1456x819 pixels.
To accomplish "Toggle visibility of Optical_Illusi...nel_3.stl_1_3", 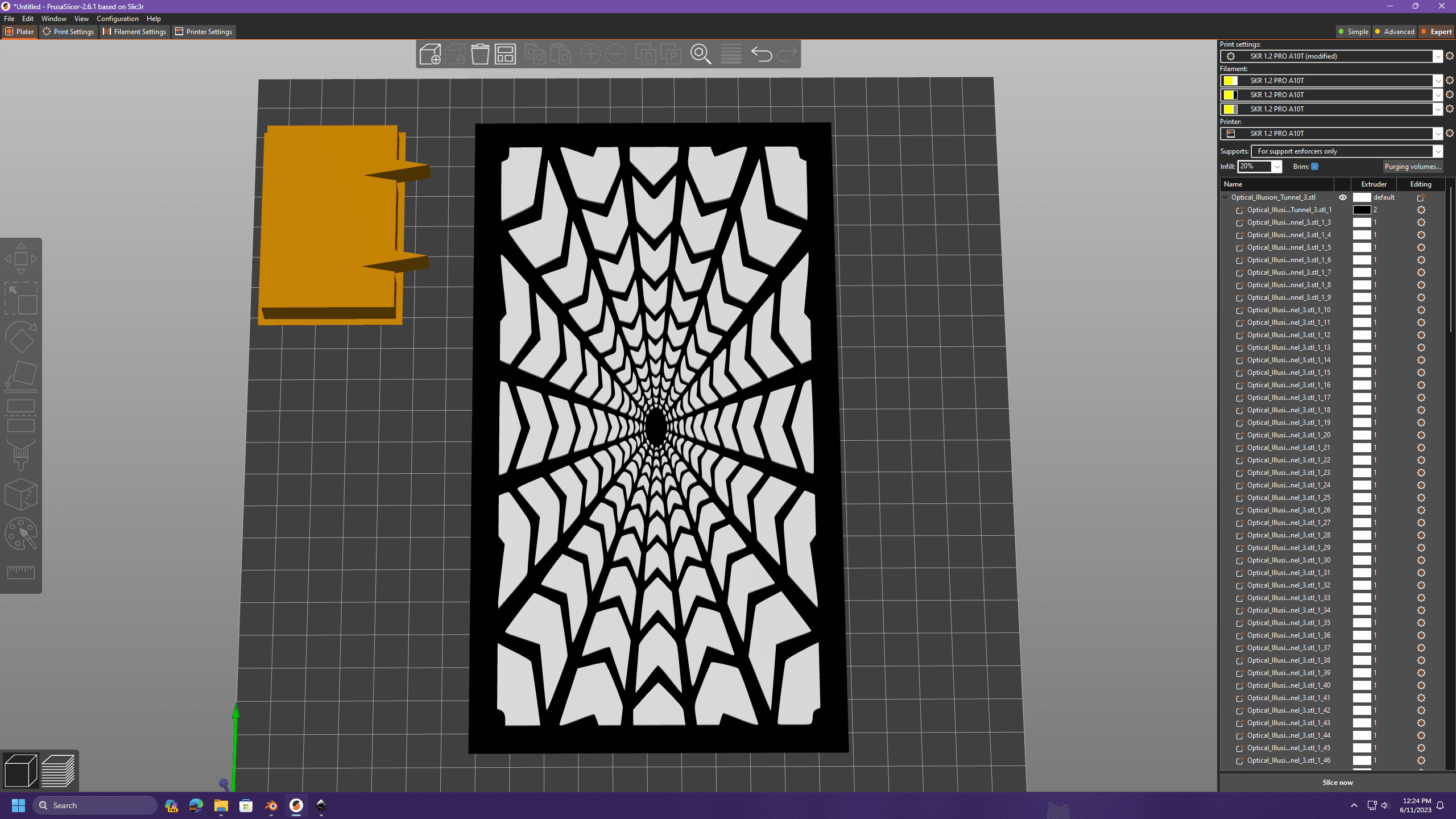I will tap(1343, 222).
